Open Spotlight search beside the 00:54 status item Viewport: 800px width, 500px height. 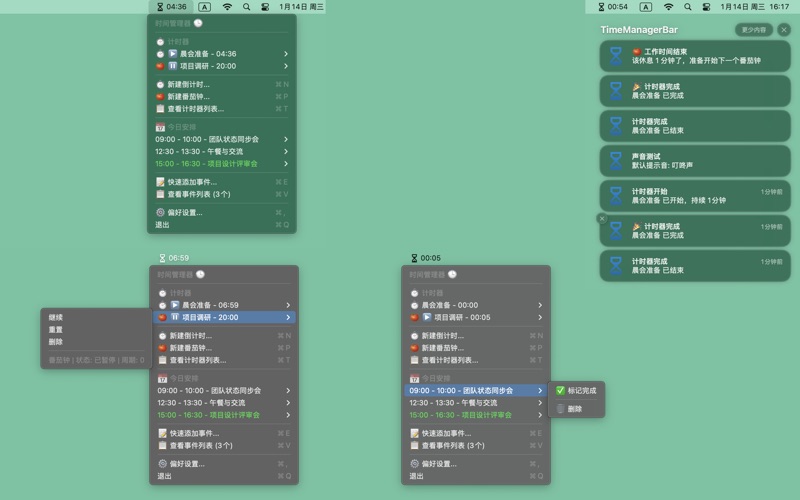coord(688,7)
